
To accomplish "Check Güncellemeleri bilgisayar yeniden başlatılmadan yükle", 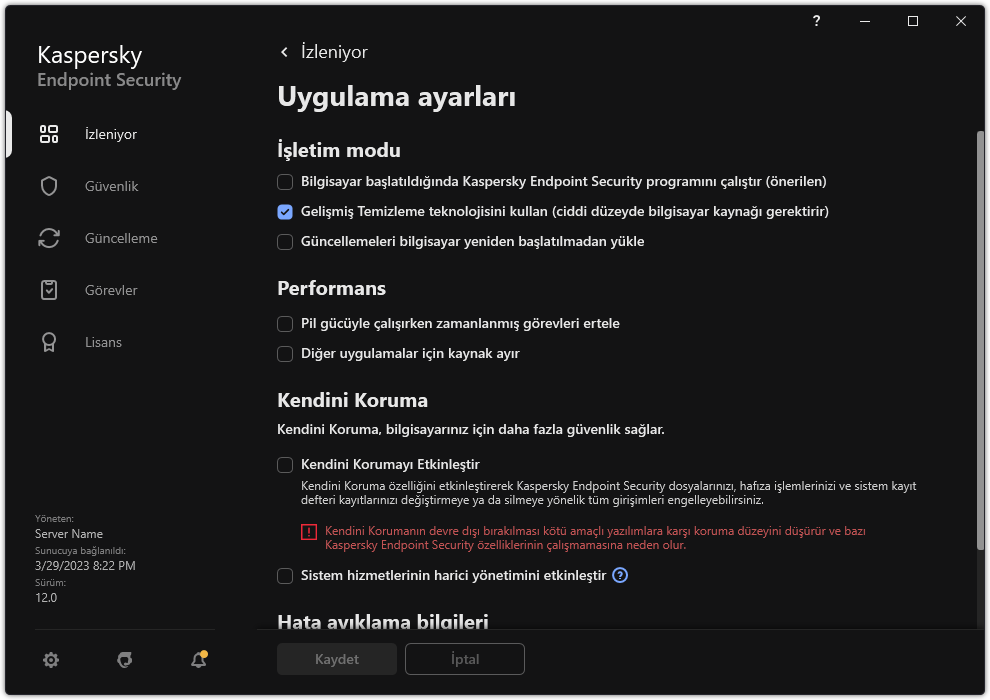I will click(285, 242).
